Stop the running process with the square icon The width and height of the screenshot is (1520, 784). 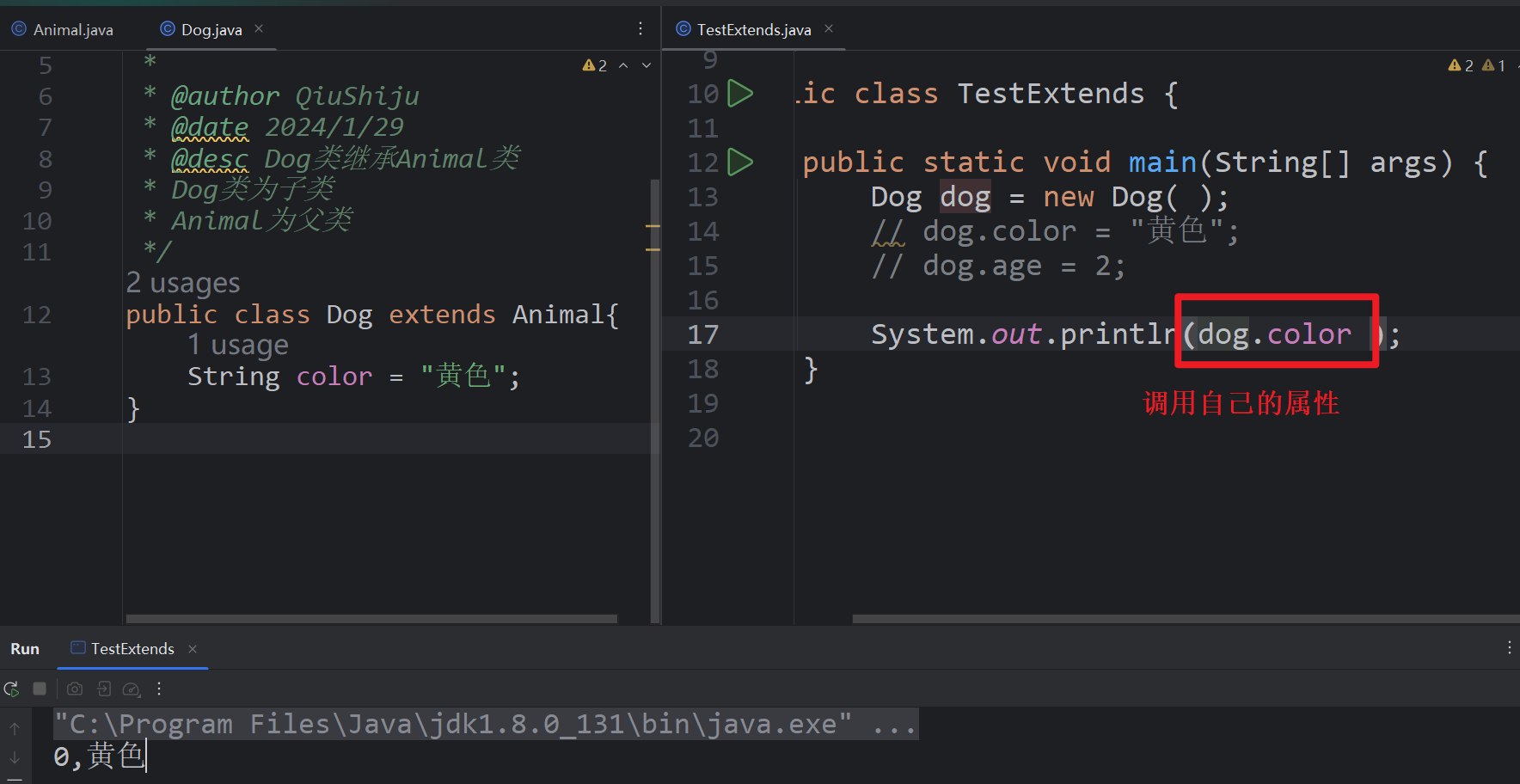40,689
